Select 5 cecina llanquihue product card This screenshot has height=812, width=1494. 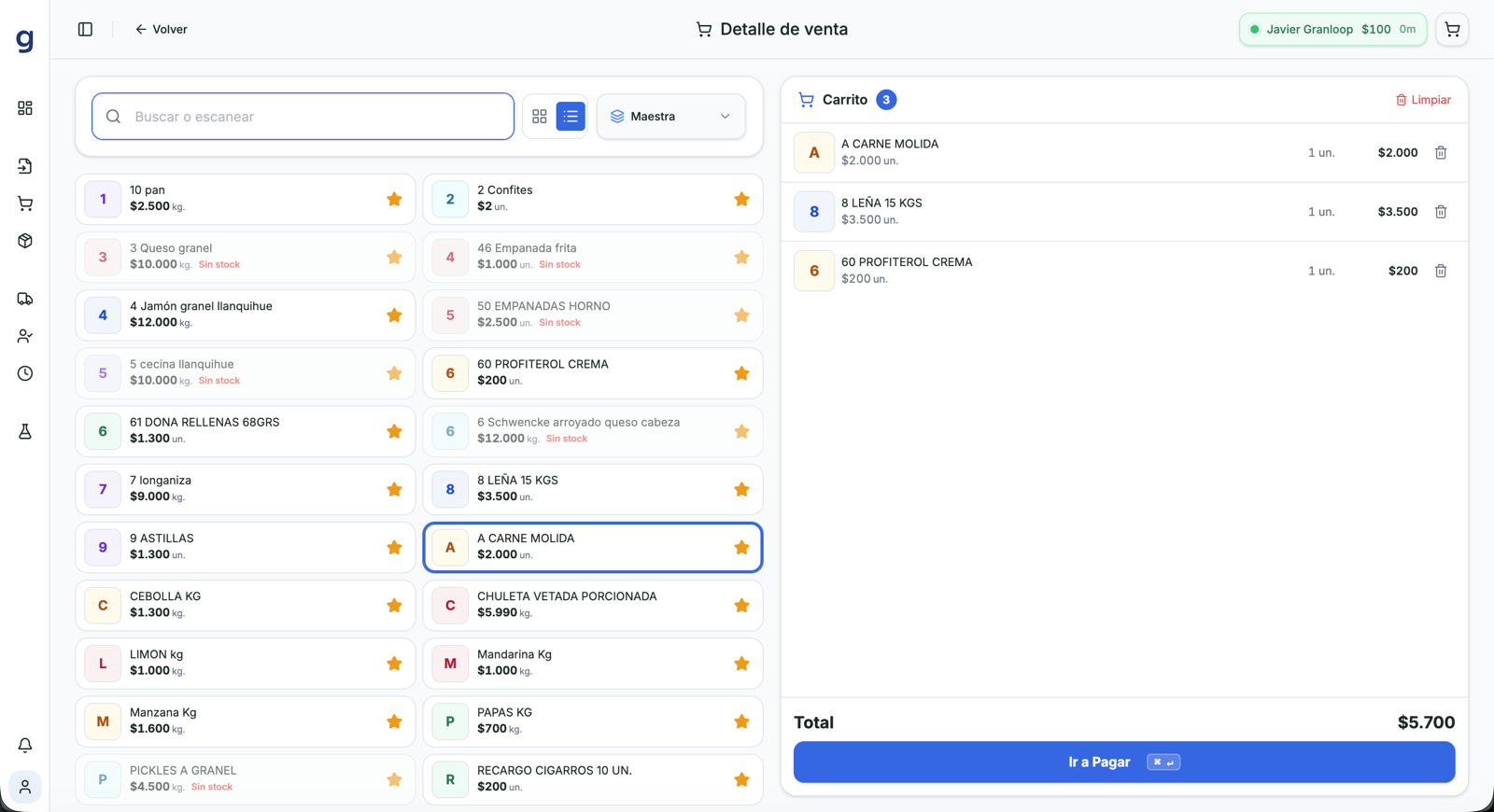point(246,373)
